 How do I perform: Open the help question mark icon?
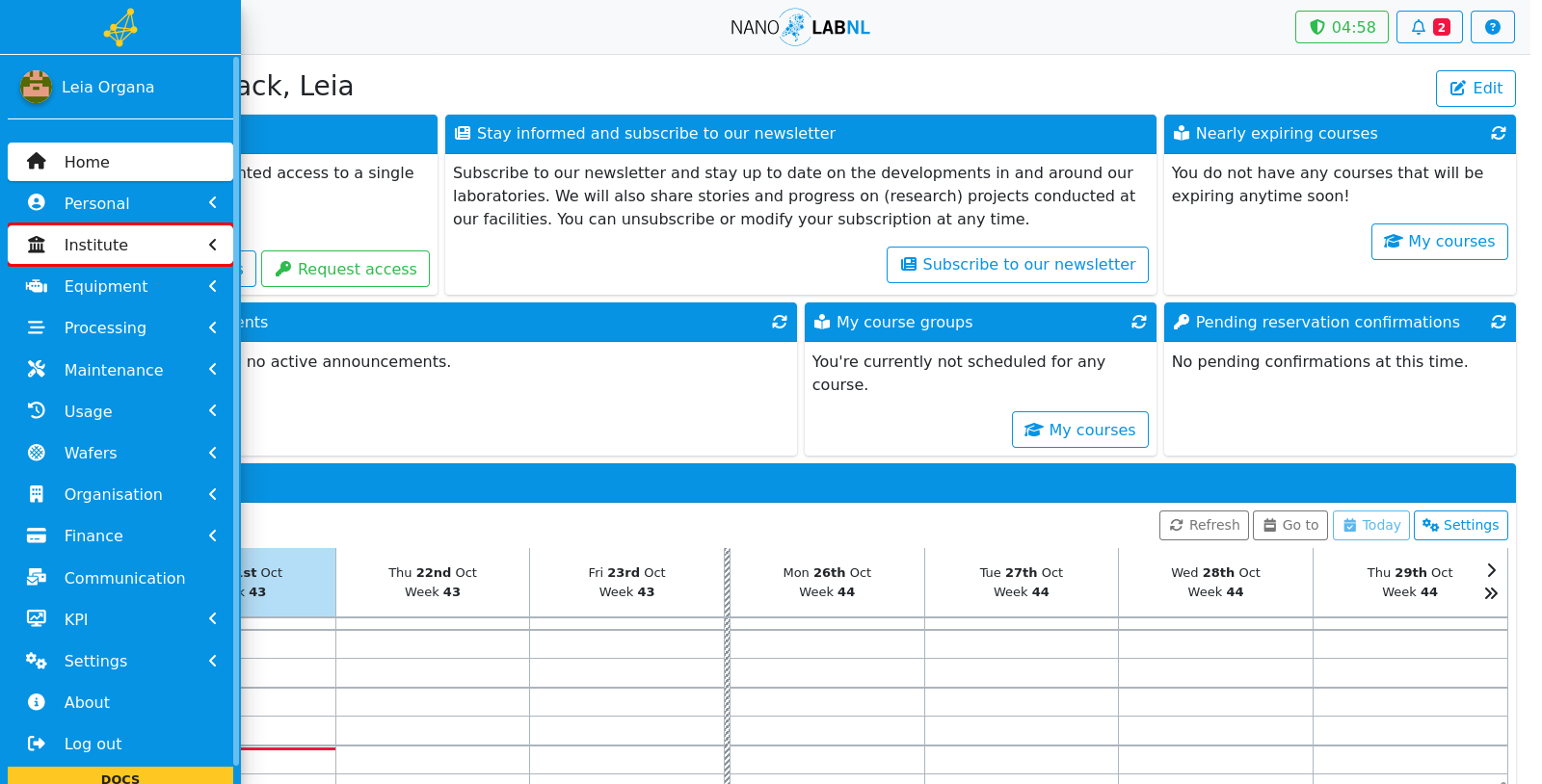coord(1492,27)
